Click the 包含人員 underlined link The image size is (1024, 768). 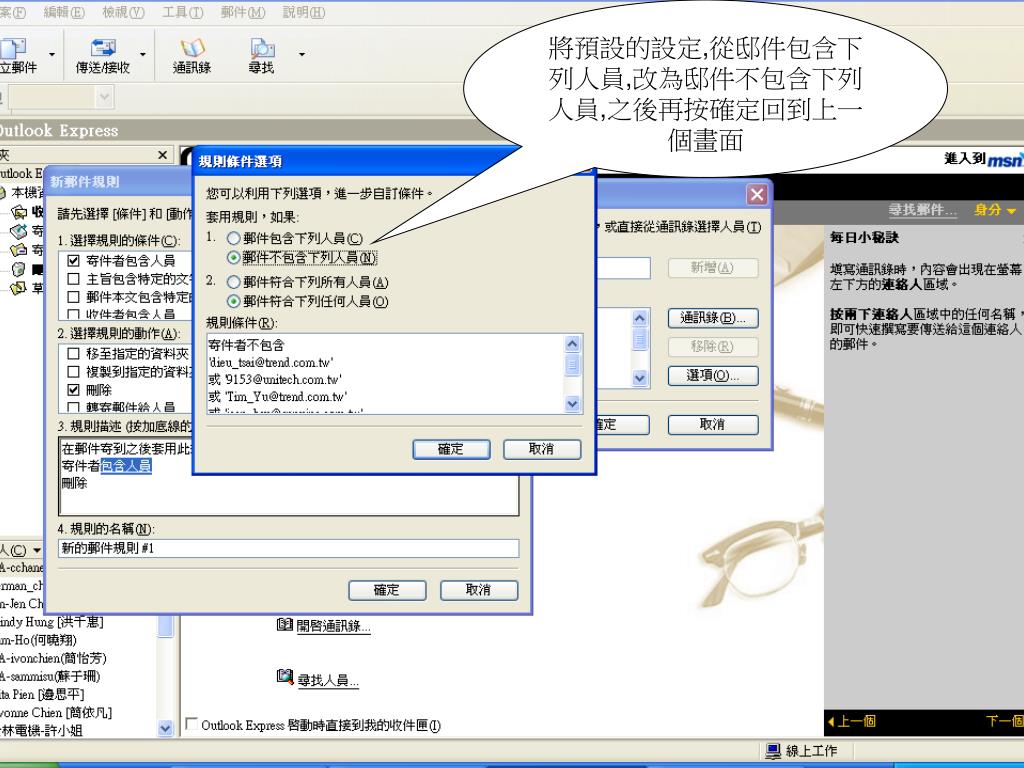(126, 466)
